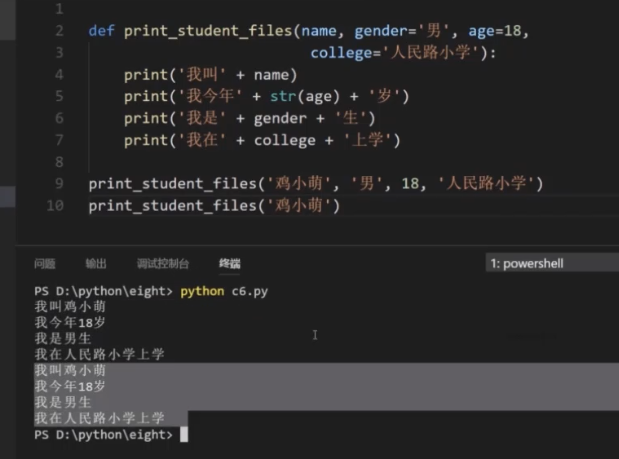Click the first '我今年18岁' terminal output line
Viewport: 619px width, 459px height.
tap(70, 322)
